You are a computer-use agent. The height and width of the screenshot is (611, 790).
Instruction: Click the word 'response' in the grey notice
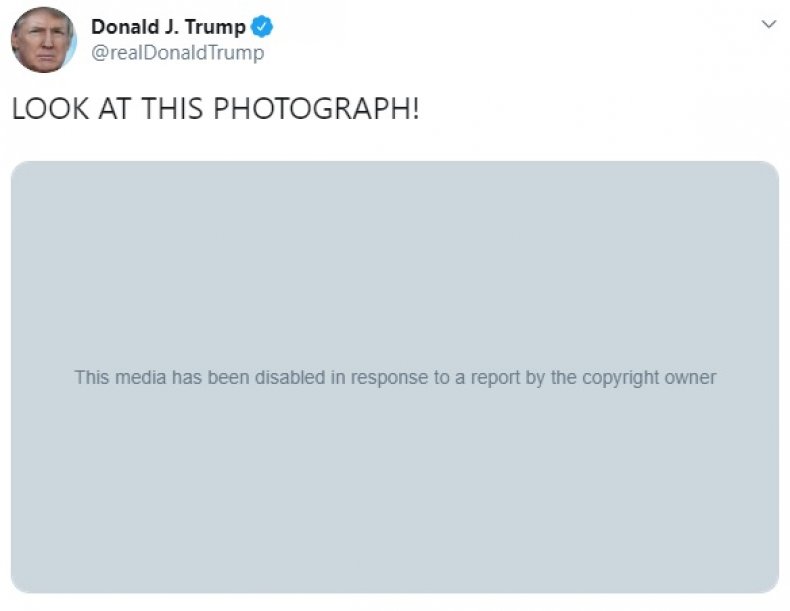click(389, 378)
